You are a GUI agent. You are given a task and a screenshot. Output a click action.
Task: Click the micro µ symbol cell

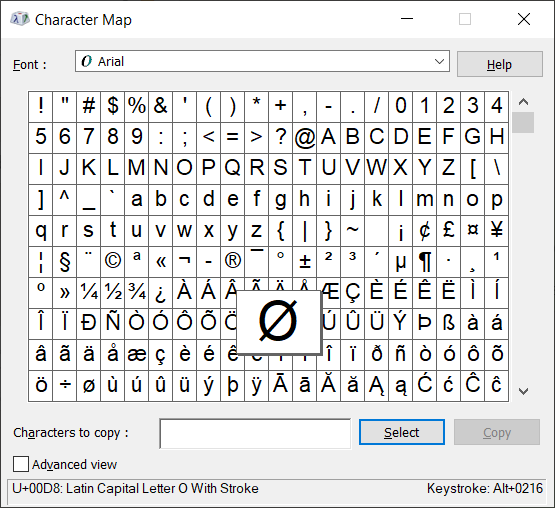click(x=401, y=262)
